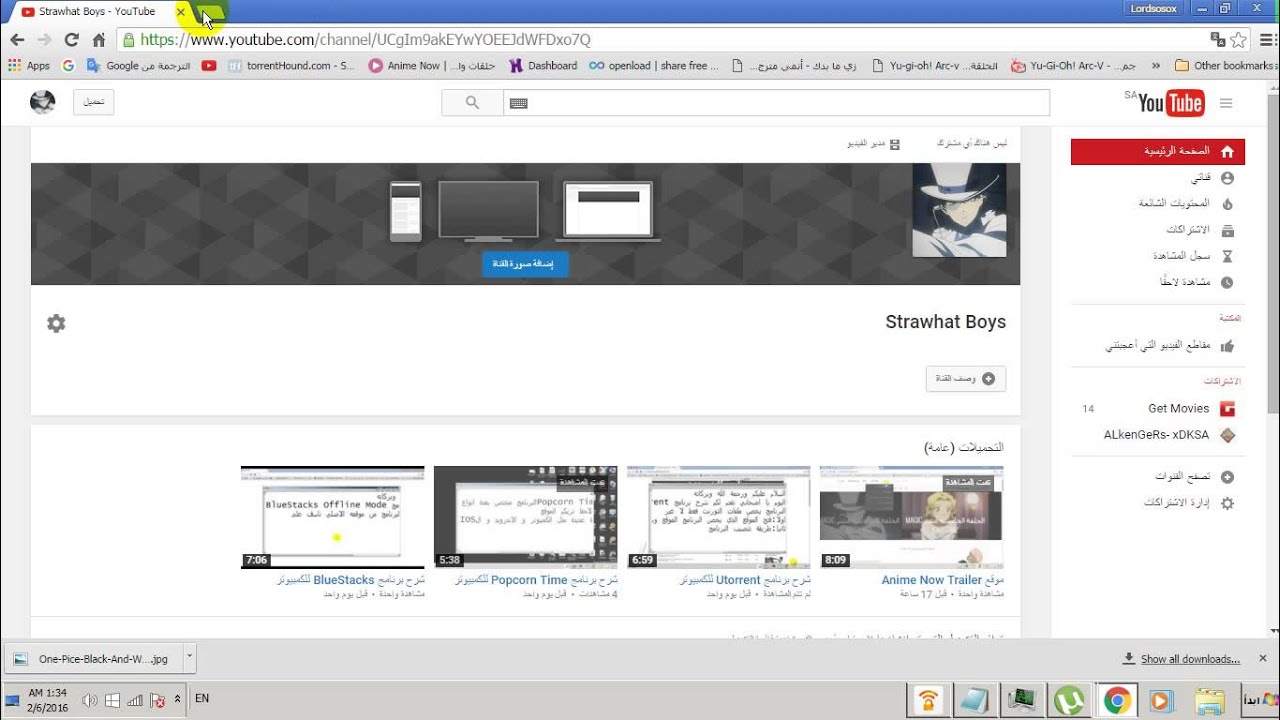The width and height of the screenshot is (1280, 720).
Task: Open a new tab with the new-tab button
Action: coord(210,13)
